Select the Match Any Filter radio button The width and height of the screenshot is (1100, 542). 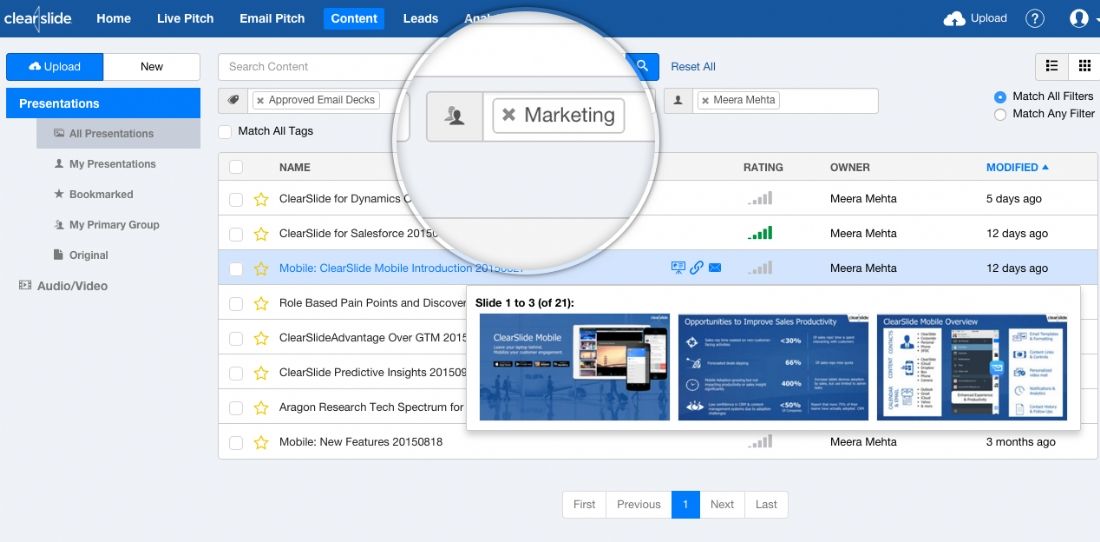point(1000,114)
